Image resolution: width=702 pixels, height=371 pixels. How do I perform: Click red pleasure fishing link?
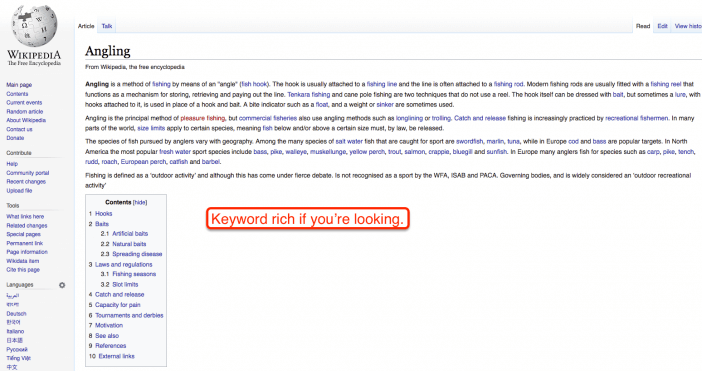coord(203,118)
